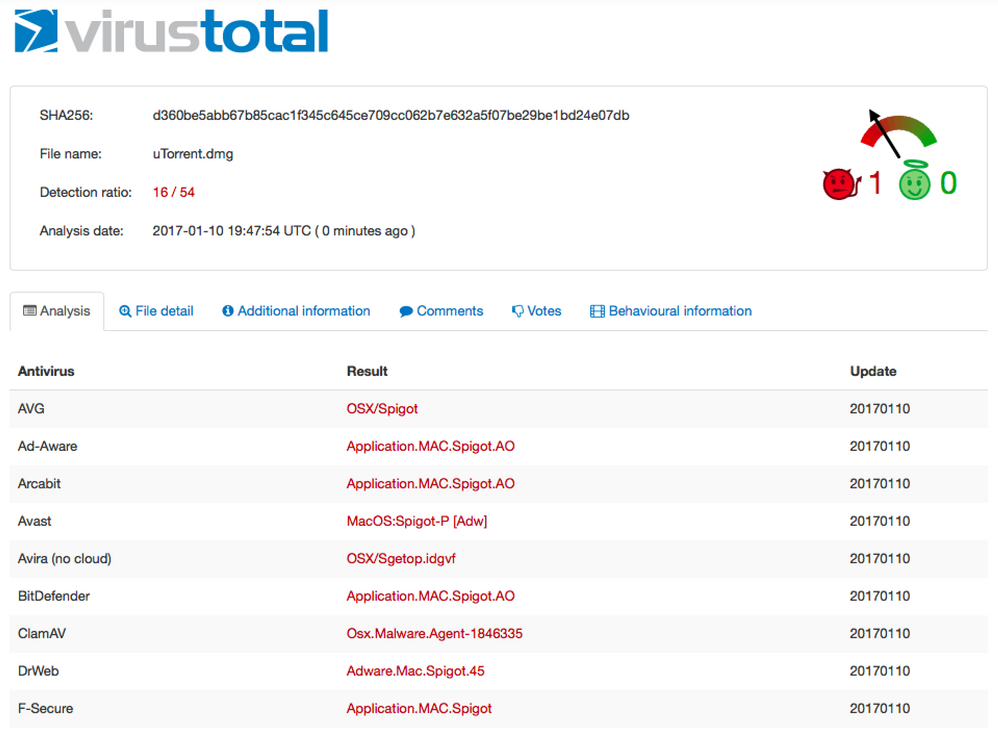
Task: Click the F-Secure antivirus name
Action: click(x=45, y=709)
